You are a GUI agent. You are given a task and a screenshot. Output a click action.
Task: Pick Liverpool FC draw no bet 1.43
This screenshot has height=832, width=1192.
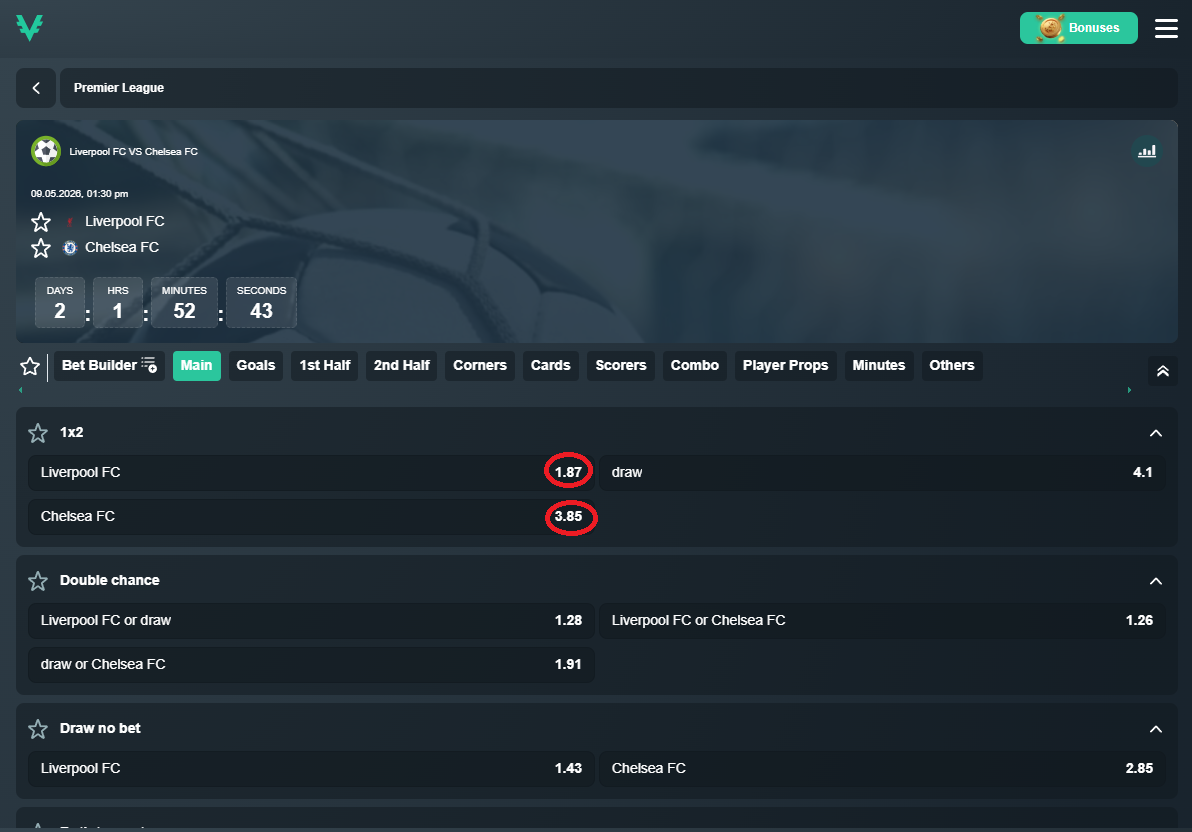pos(311,769)
